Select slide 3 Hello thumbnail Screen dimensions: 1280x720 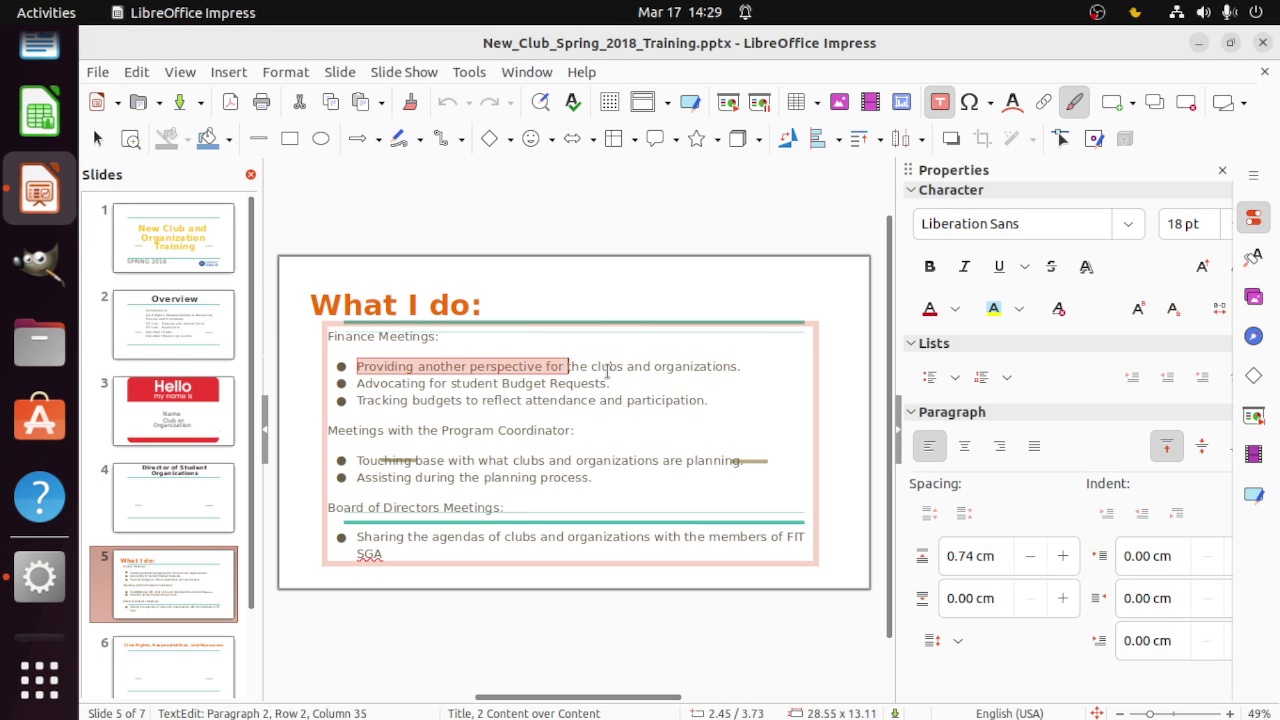[173, 410]
